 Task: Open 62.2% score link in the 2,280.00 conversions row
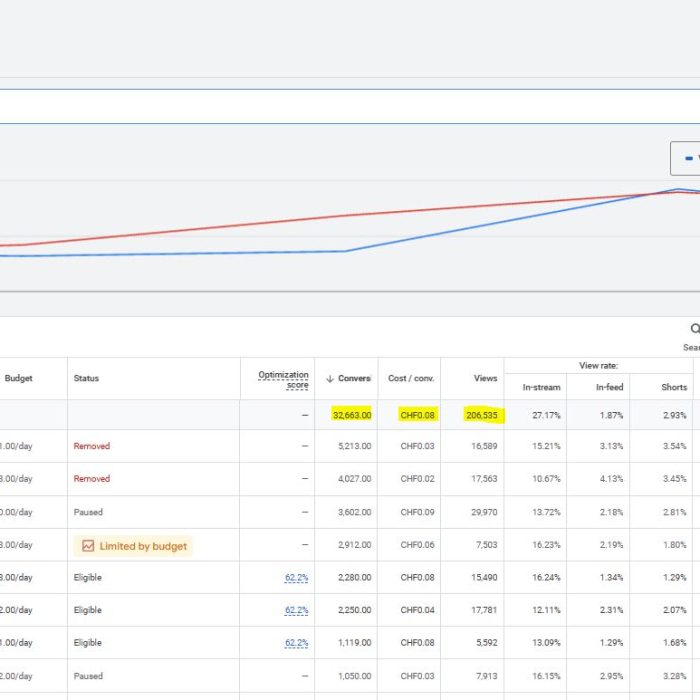(296, 578)
